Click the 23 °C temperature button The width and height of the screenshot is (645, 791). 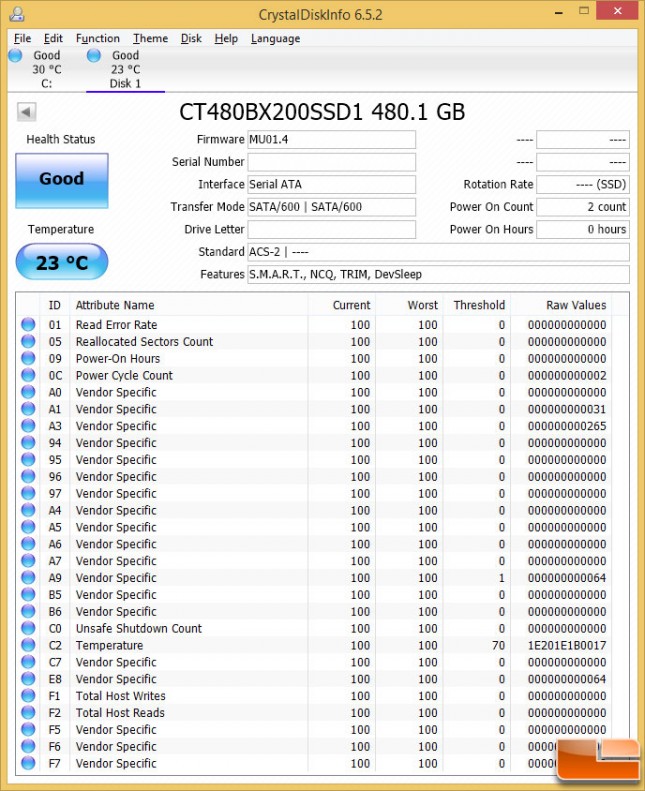tap(62, 262)
